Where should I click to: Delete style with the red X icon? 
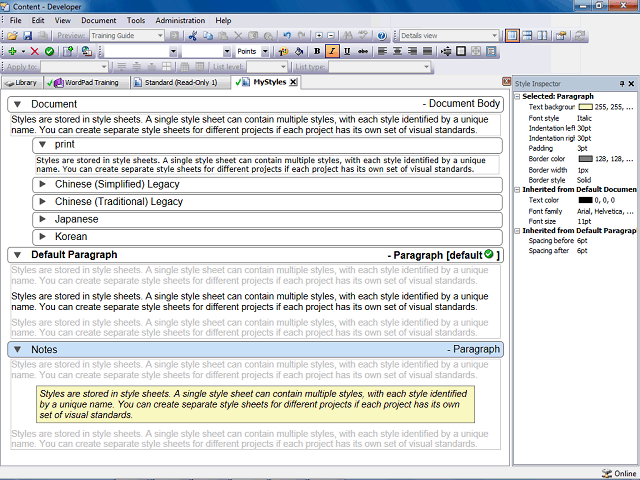tap(35, 51)
